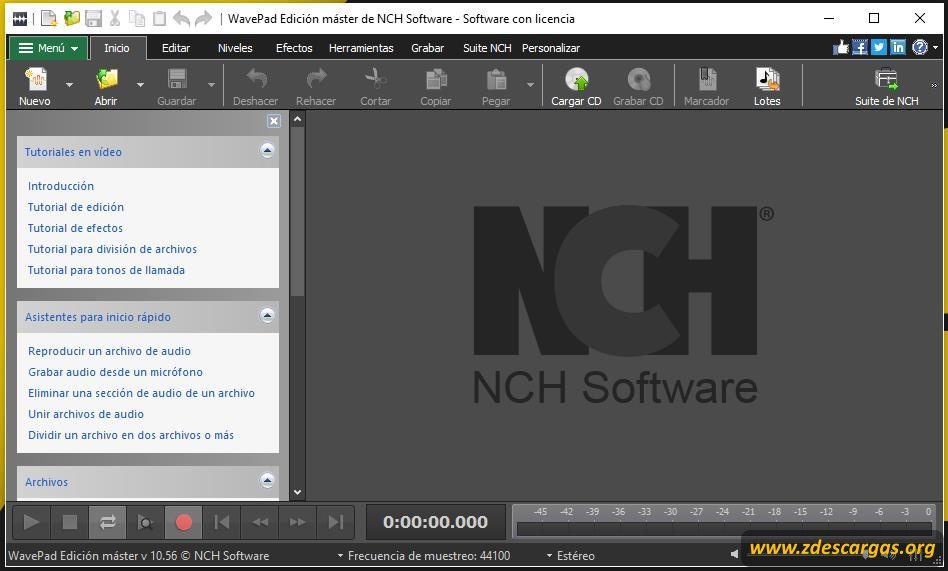Switch to the Herramientas tab
The width and height of the screenshot is (948, 571).
[x=361, y=48]
